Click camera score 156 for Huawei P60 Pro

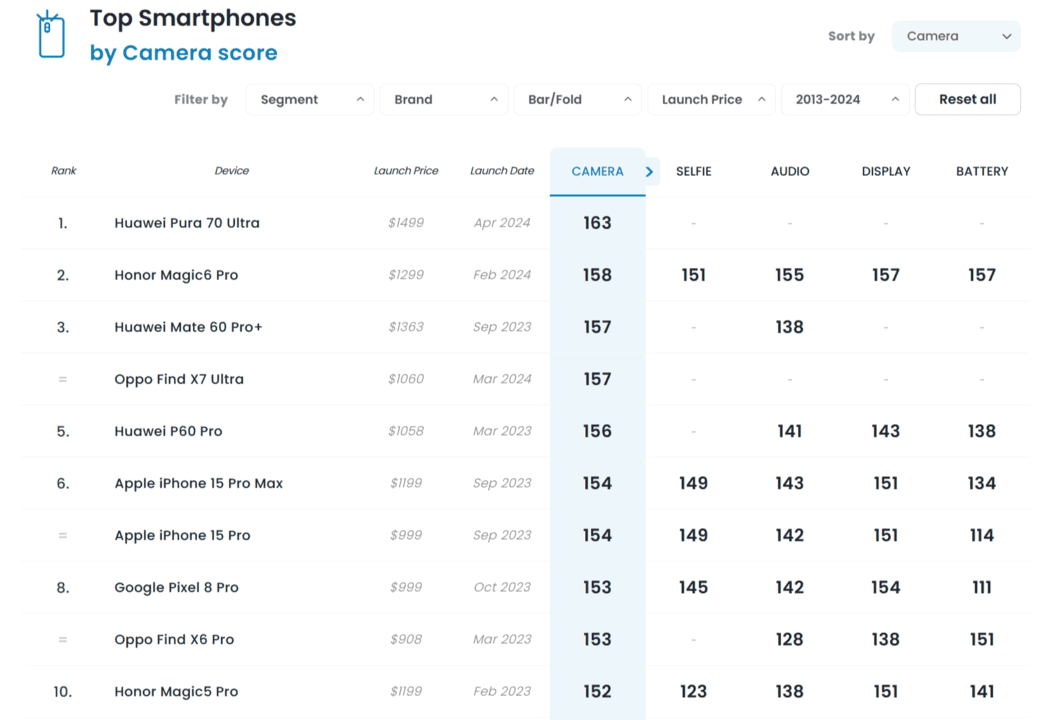(x=597, y=431)
